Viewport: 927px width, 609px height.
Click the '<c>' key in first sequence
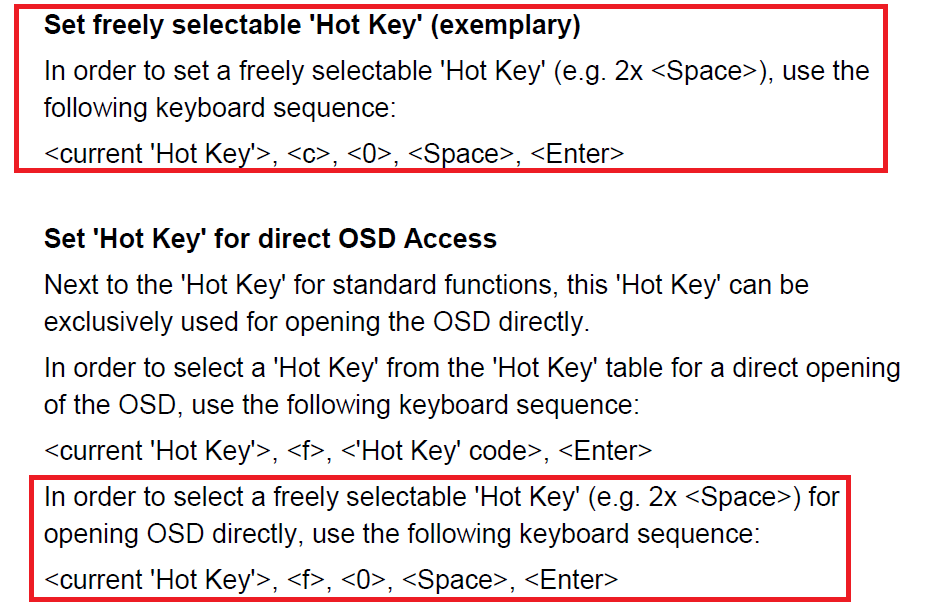(309, 154)
